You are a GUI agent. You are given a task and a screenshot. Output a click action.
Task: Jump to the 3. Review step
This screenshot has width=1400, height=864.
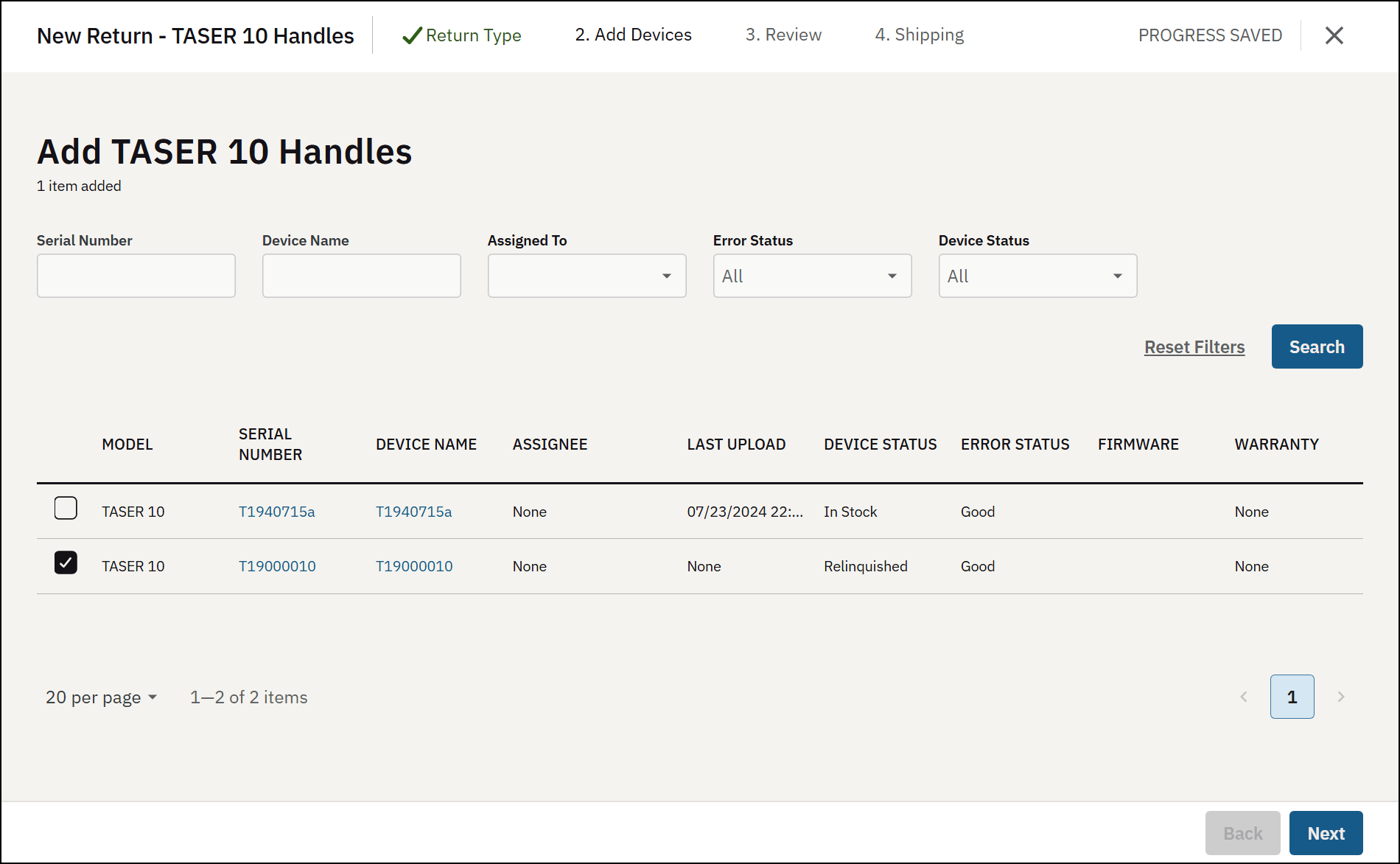pyautogui.click(x=783, y=35)
